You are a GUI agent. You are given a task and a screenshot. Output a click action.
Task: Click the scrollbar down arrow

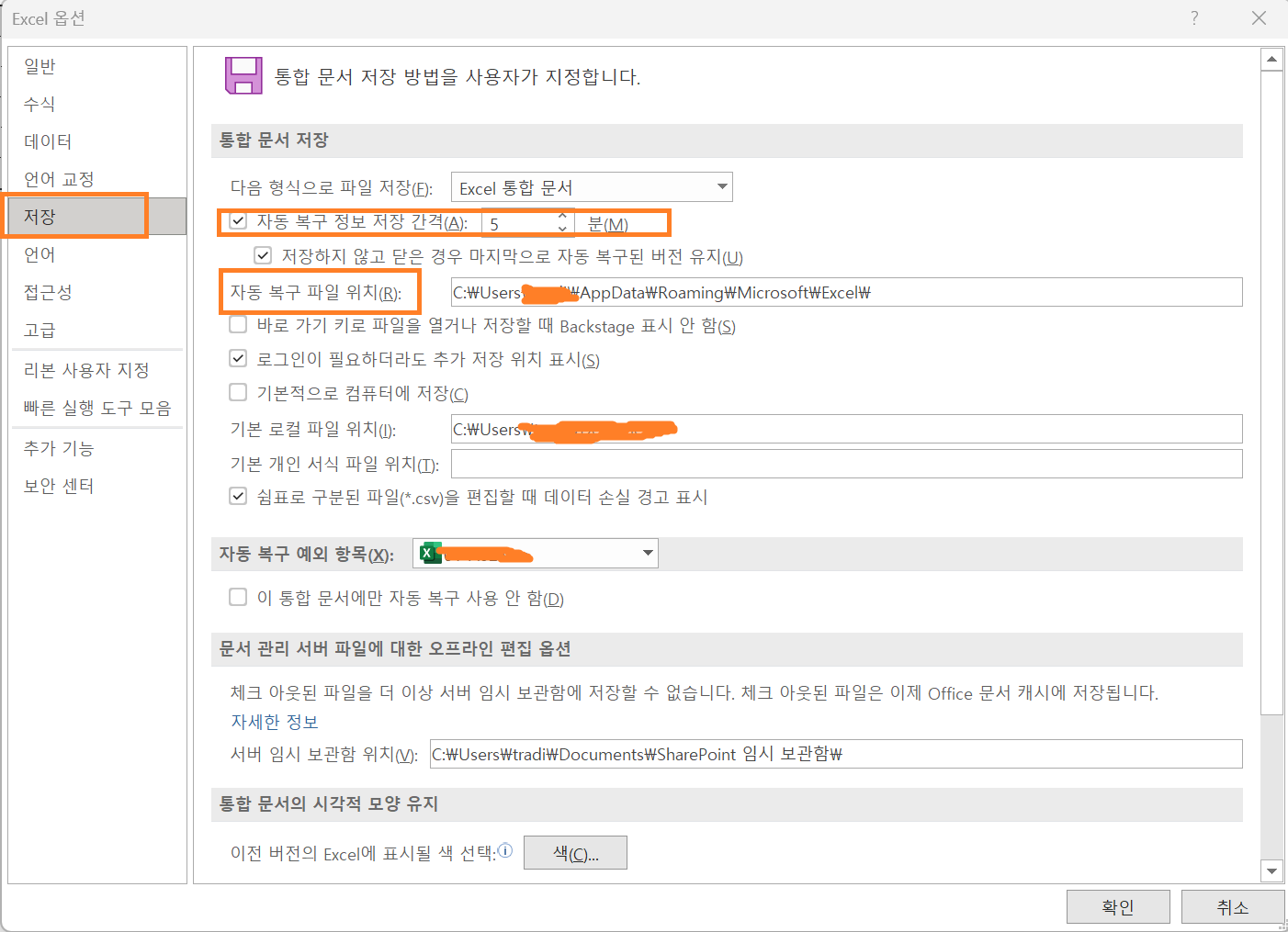(x=1271, y=871)
